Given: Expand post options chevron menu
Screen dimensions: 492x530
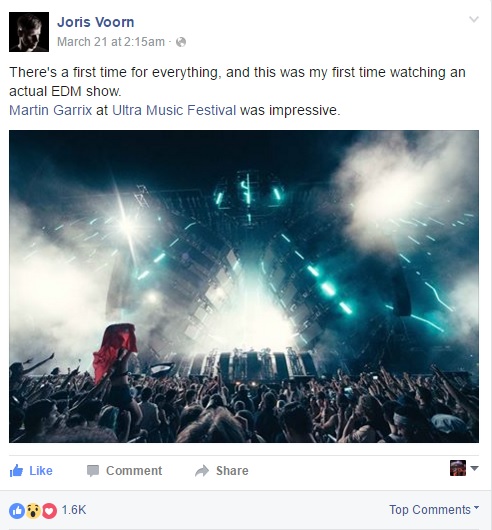Looking at the screenshot, I should pyautogui.click(x=474, y=20).
